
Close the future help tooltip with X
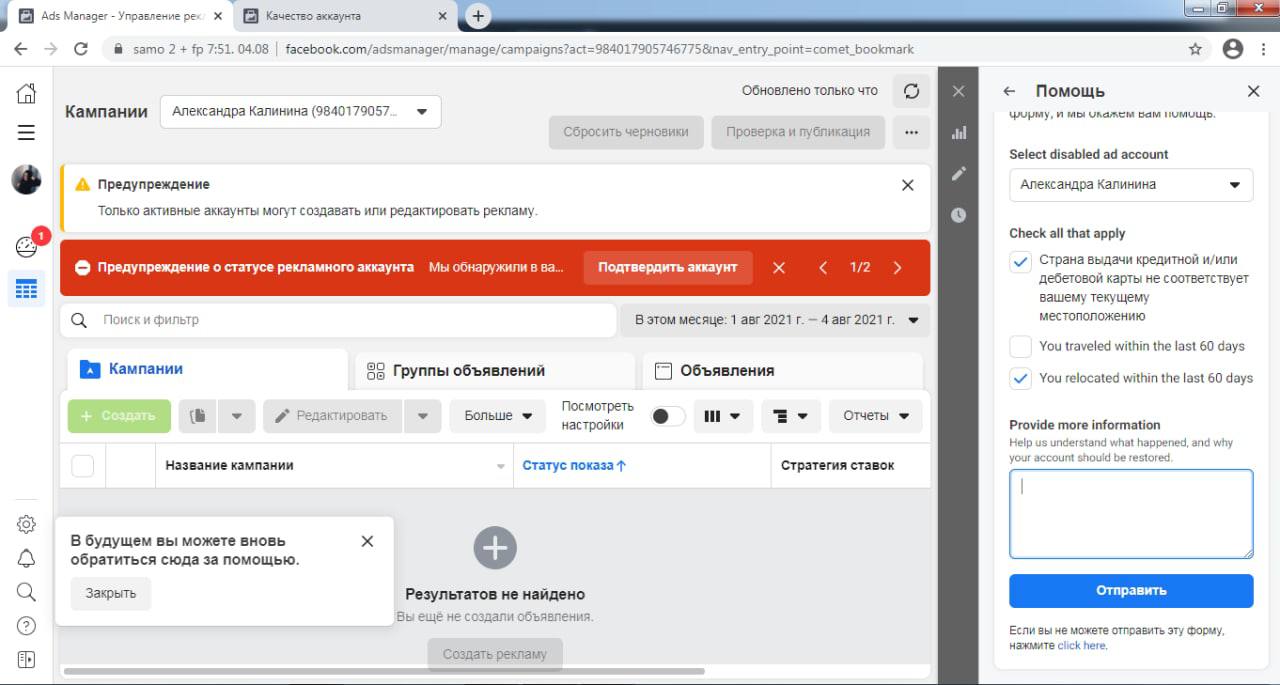(367, 541)
